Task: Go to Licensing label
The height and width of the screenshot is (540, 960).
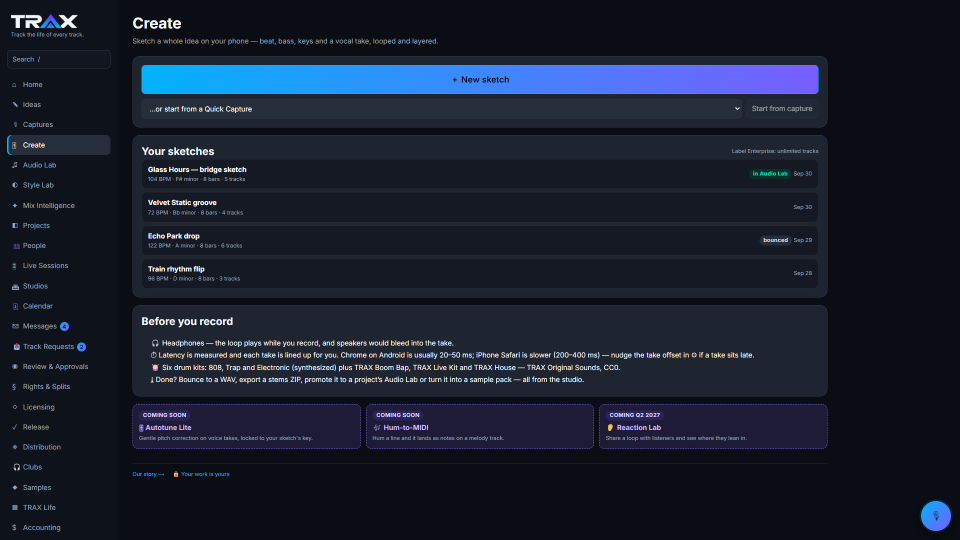Action: click(39, 407)
